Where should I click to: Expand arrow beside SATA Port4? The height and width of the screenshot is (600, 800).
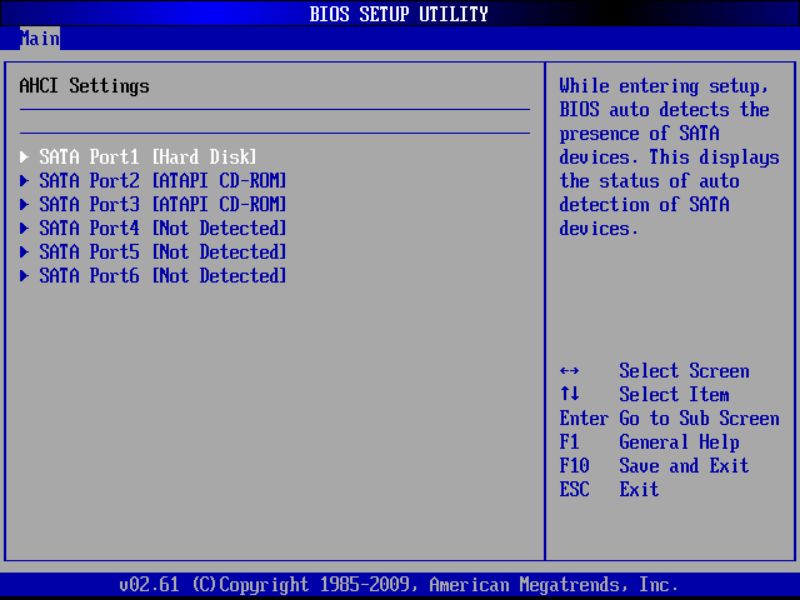(x=24, y=228)
